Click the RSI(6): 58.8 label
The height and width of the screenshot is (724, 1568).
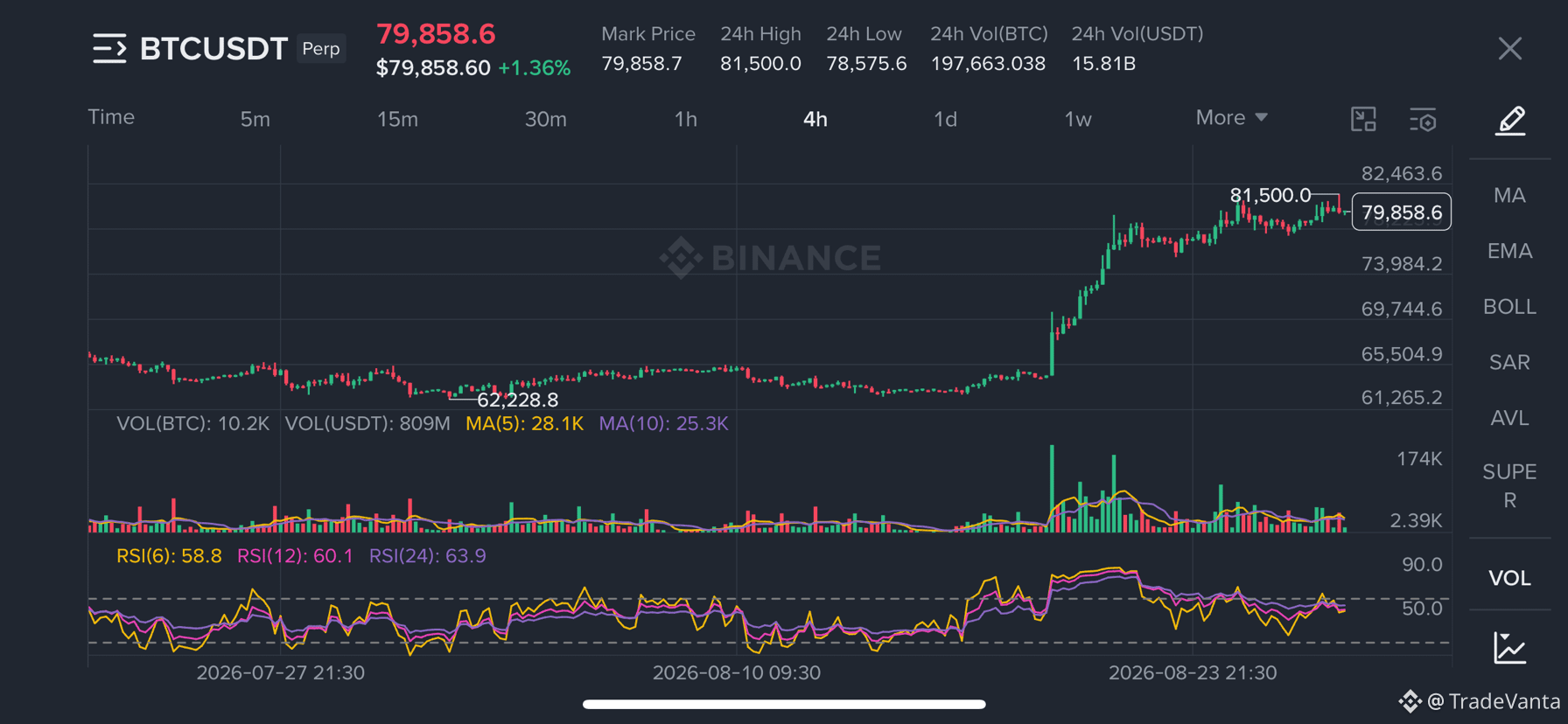pos(169,556)
